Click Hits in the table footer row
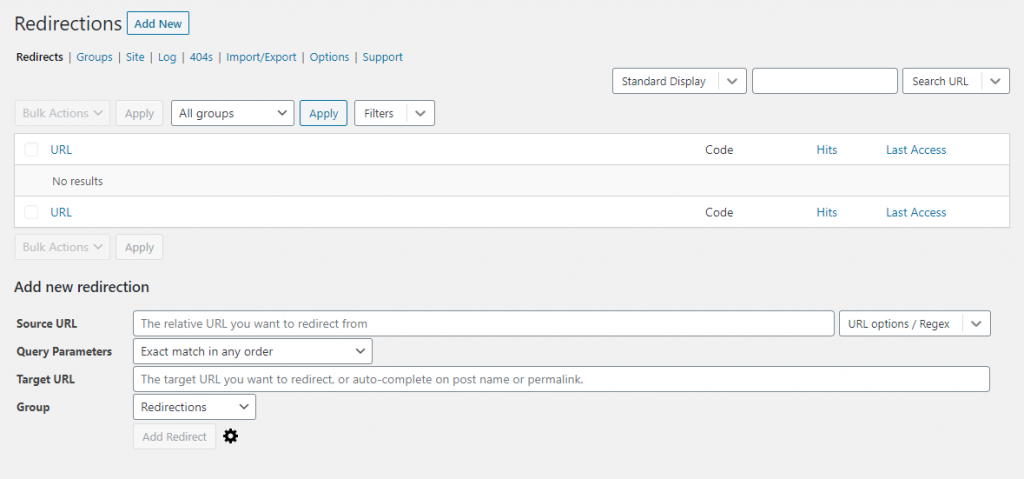1024x479 pixels. click(827, 212)
